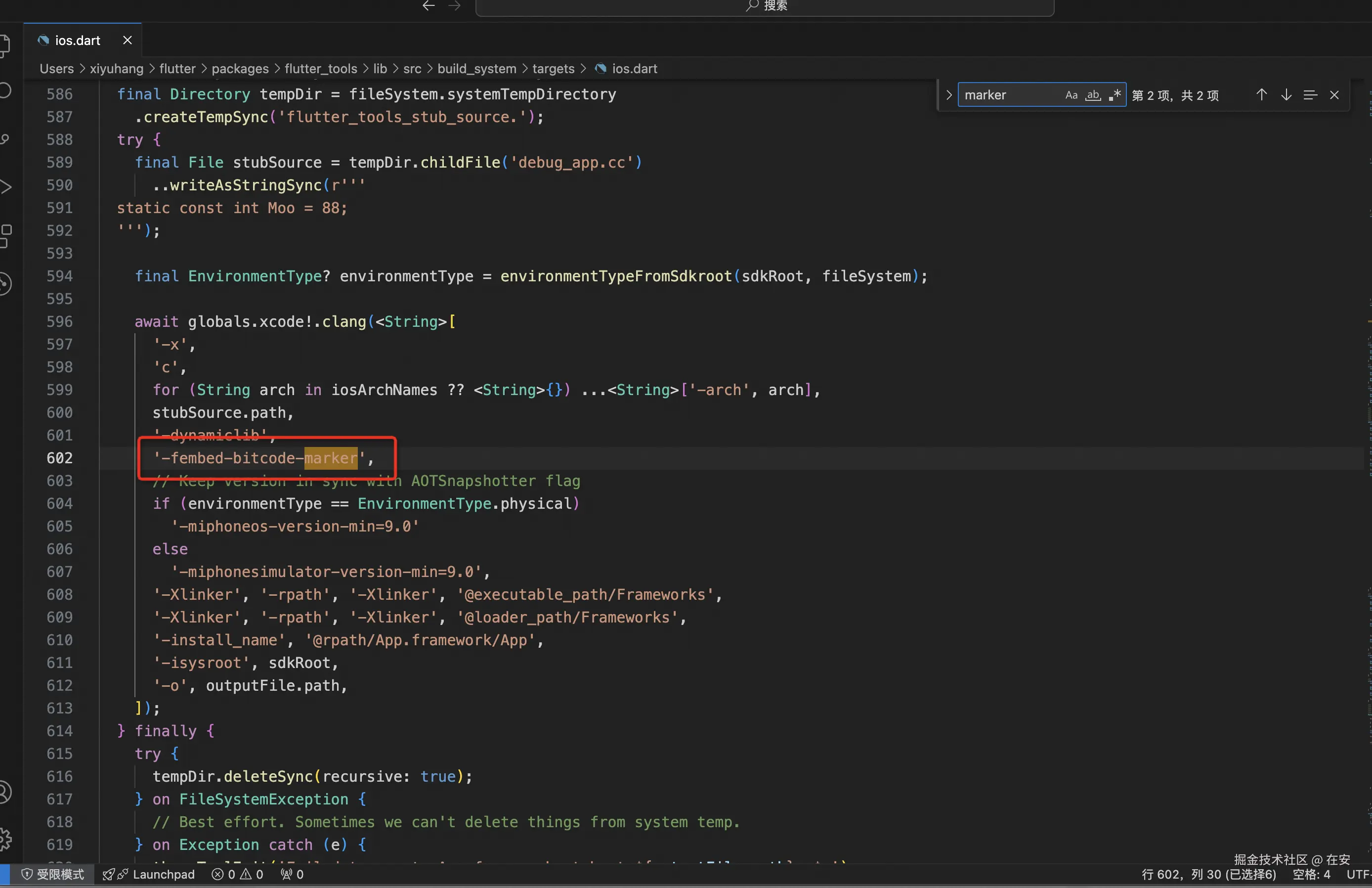Viewport: 1372px width, 888px height.
Task: Select the ios.dart editor tab
Action: click(77, 41)
